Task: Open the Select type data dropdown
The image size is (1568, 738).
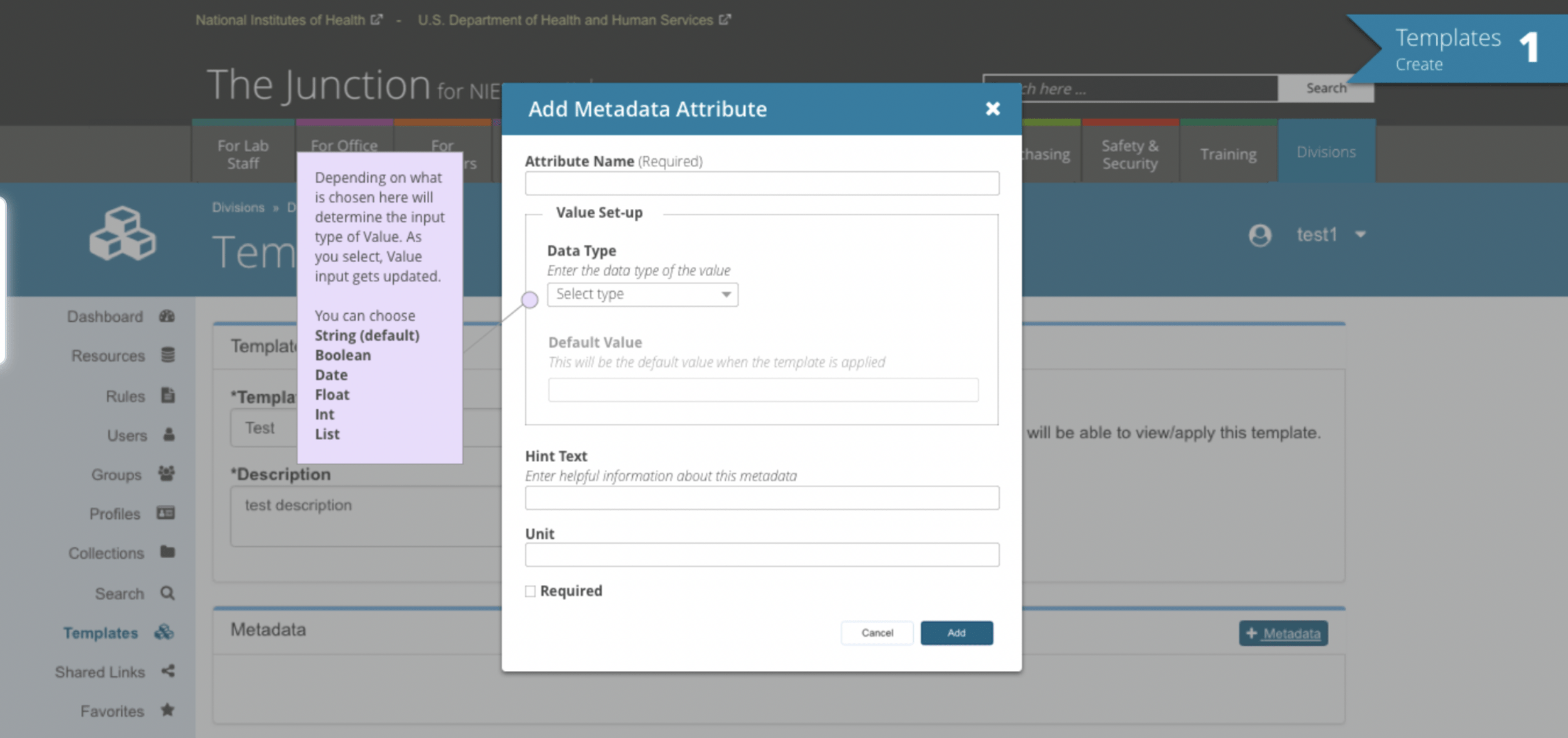Action: [x=642, y=294]
